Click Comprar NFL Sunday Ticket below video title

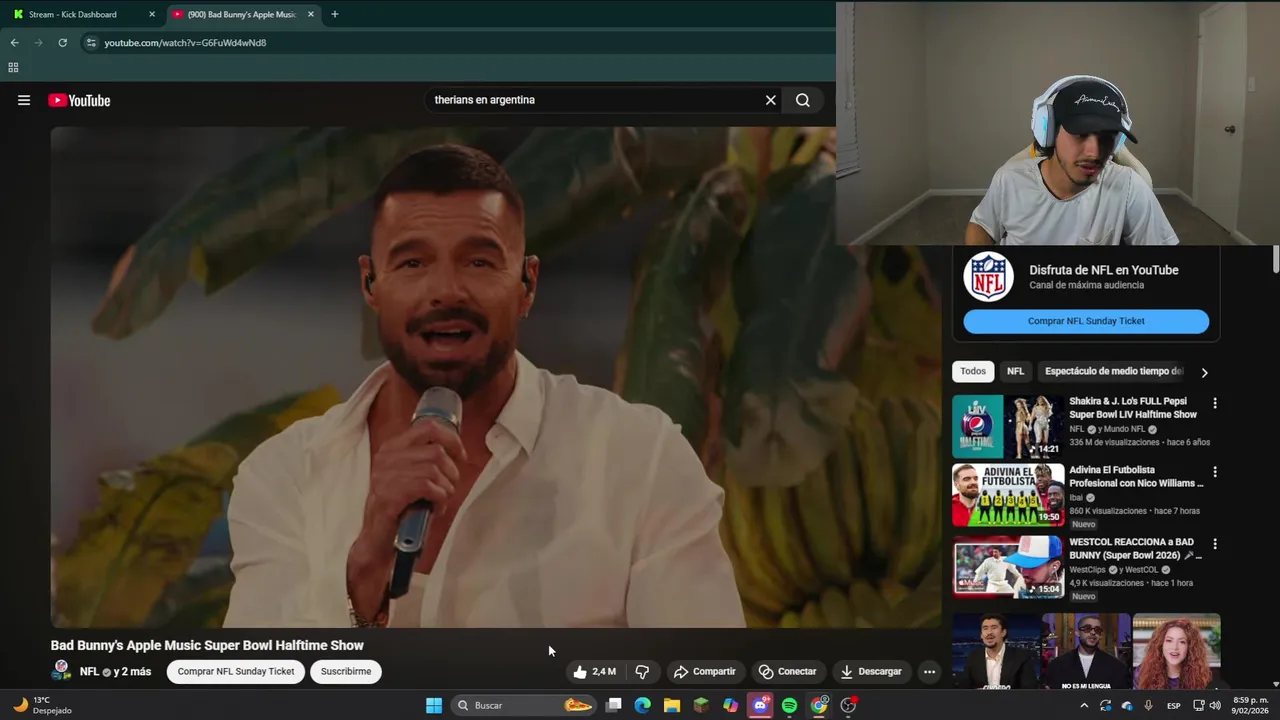(x=236, y=671)
